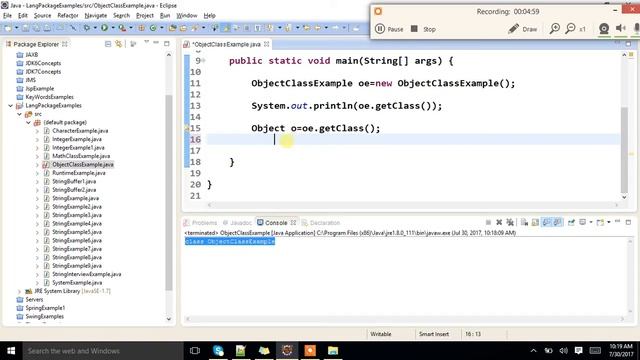The width and height of the screenshot is (640, 360).
Task: Open the Package Explorer View Menu triangle
Action: tap(146, 43)
